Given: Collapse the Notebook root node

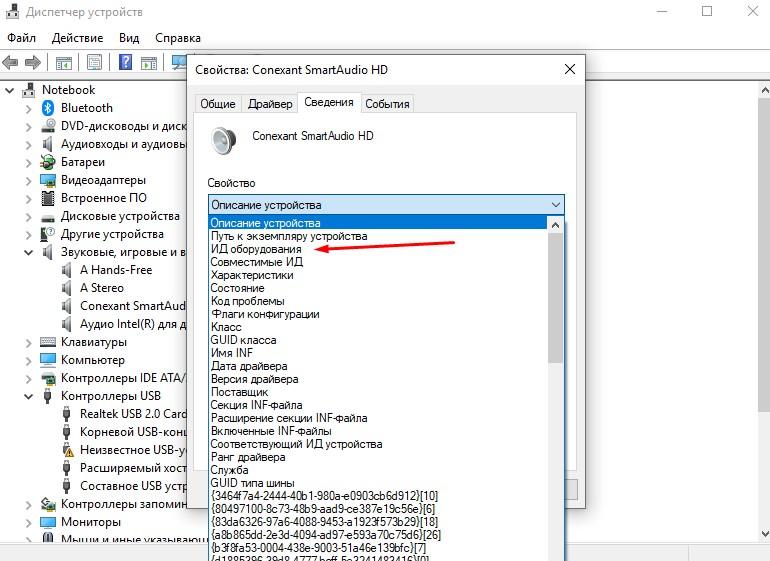Looking at the screenshot, I should point(10,90).
